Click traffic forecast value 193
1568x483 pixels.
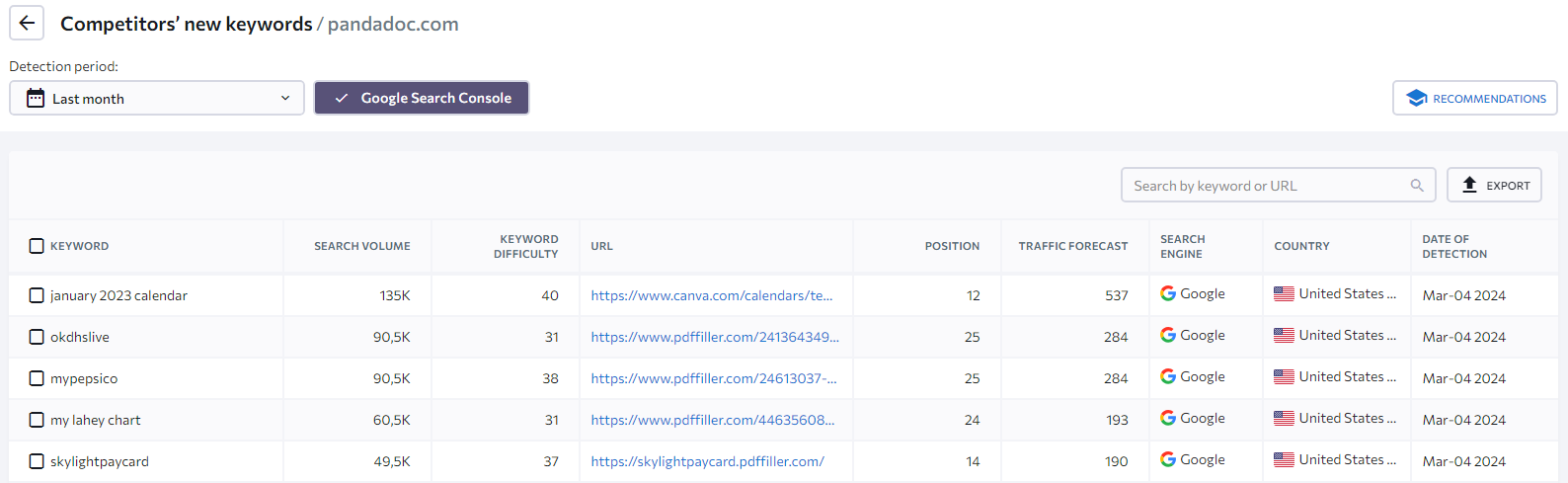1117,420
